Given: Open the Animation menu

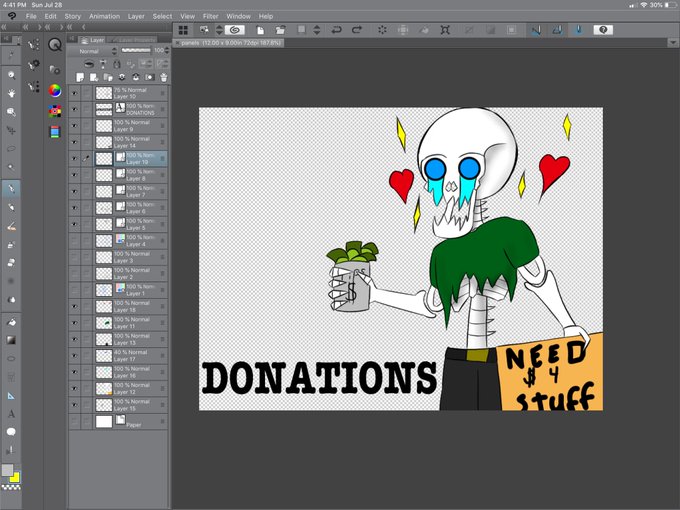Looking at the screenshot, I should [104, 16].
